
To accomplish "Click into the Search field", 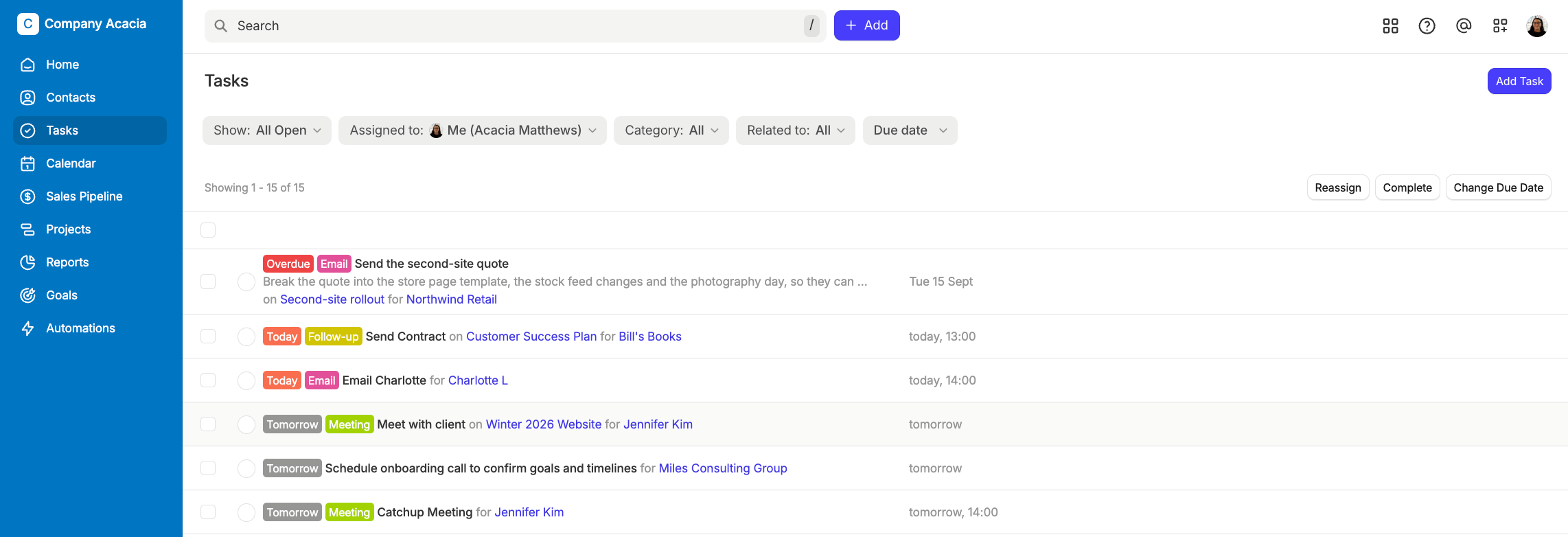I will [516, 26].
